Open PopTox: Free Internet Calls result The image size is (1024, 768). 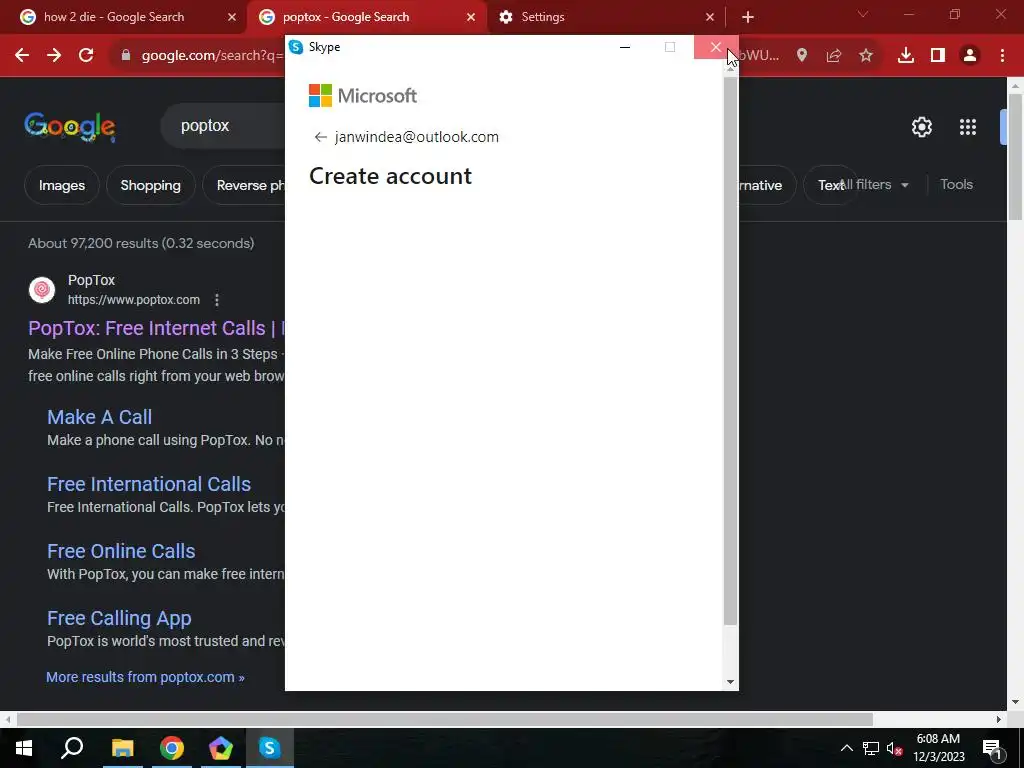click(157, 328)
